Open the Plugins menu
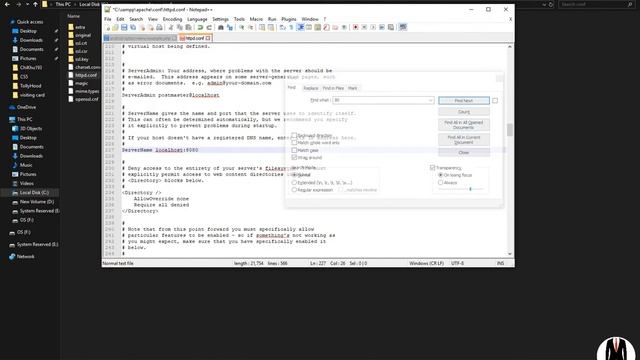 [x=289, y=19]
